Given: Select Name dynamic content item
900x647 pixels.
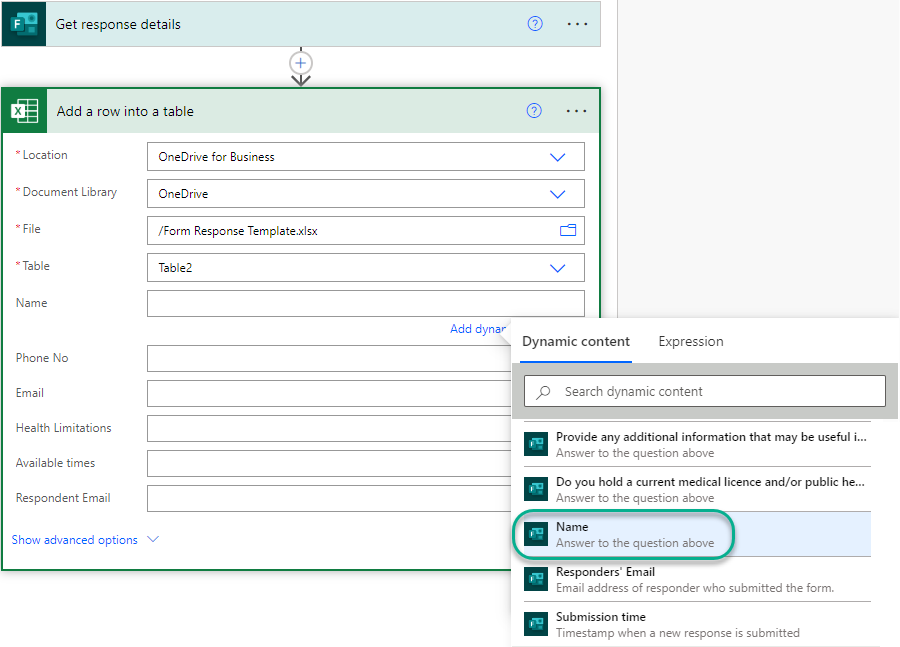Looking at the screenshot, I should 690,534.
